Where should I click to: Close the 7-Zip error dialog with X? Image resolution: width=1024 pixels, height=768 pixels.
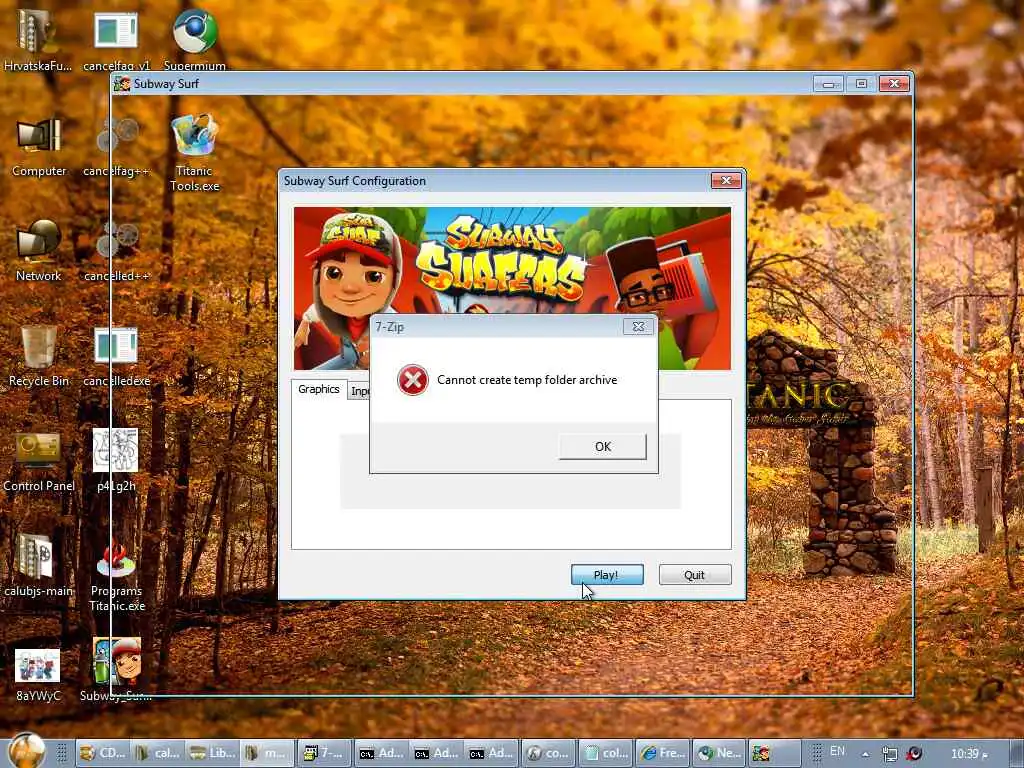[x=638, y=327]
